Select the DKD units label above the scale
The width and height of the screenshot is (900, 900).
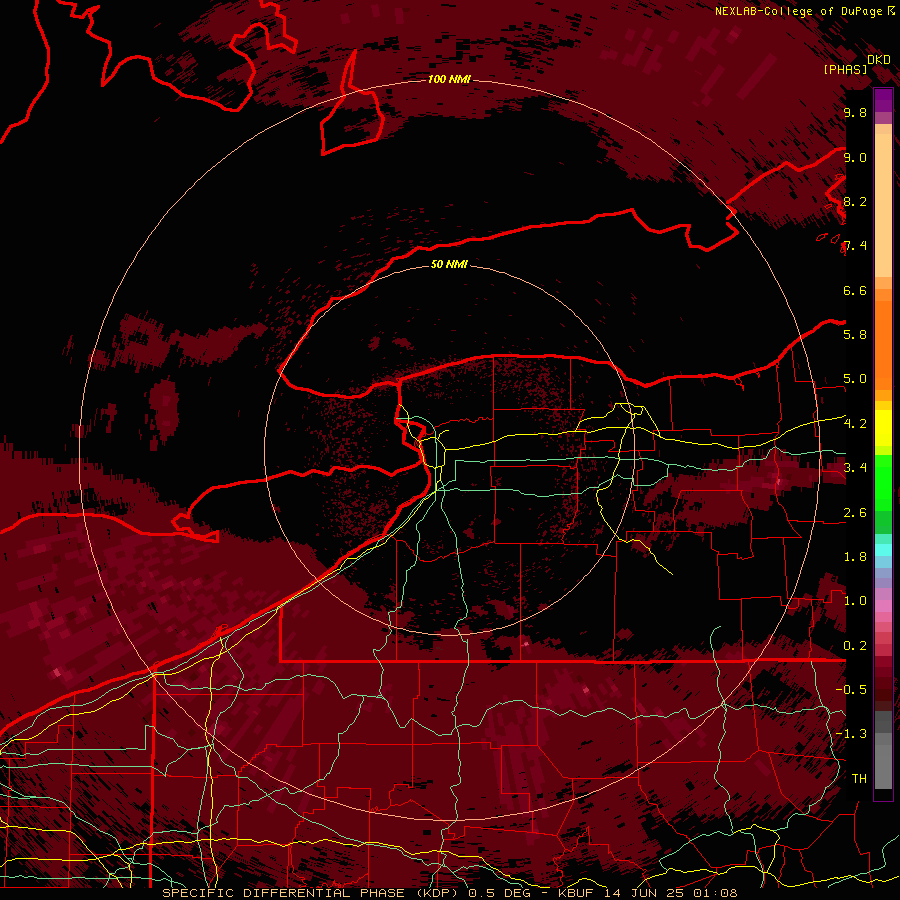(879, 60)
